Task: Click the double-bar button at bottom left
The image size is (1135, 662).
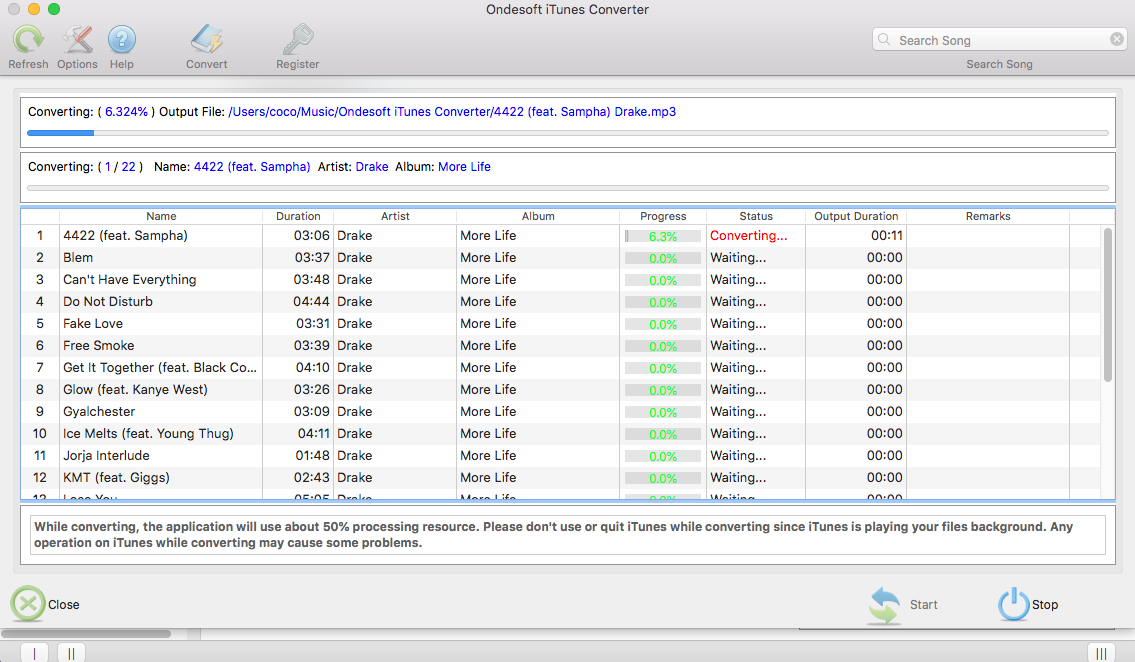Action: click(71, 653)
